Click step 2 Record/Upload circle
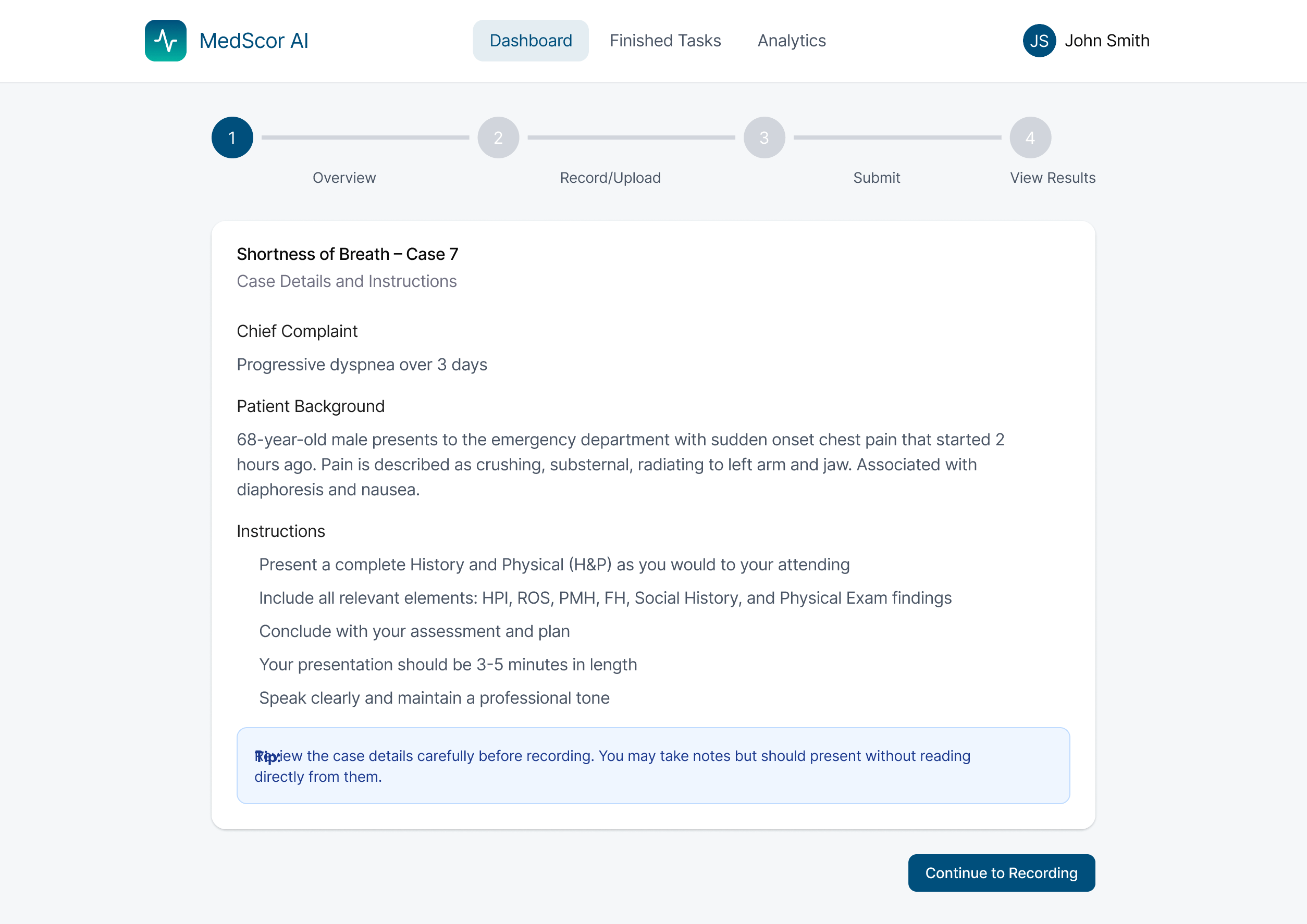This screenshot has height=924, width=1307. click(x=498, y=137)
